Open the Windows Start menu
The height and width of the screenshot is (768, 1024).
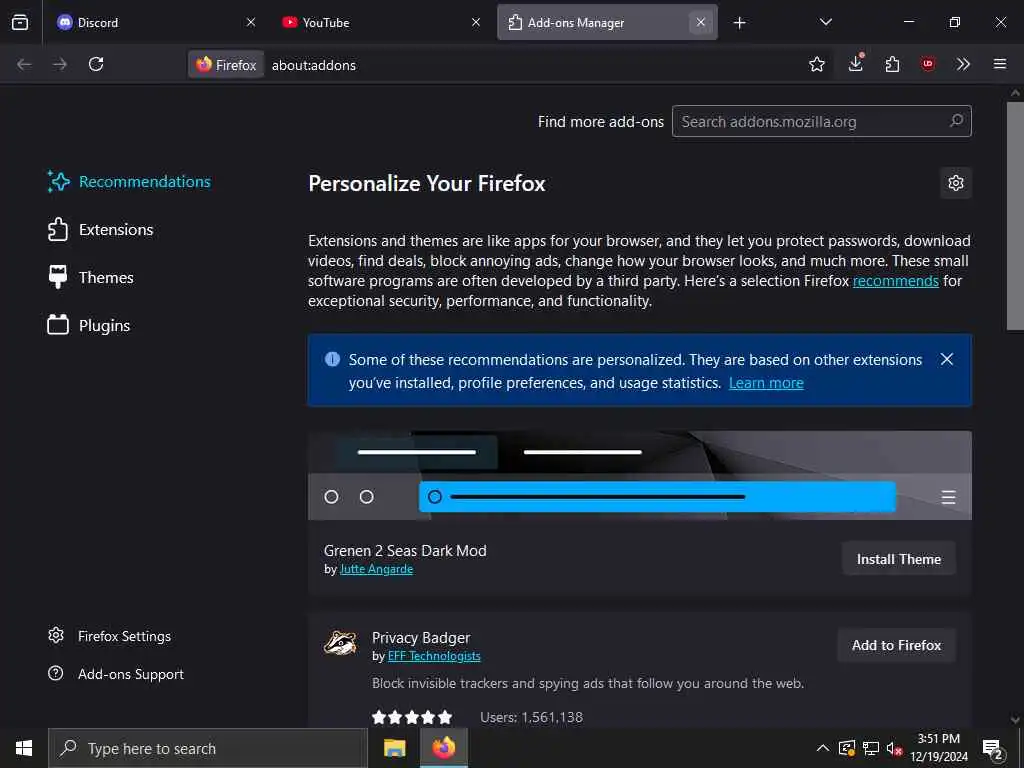pyautogui.click(x=24, y=748)
